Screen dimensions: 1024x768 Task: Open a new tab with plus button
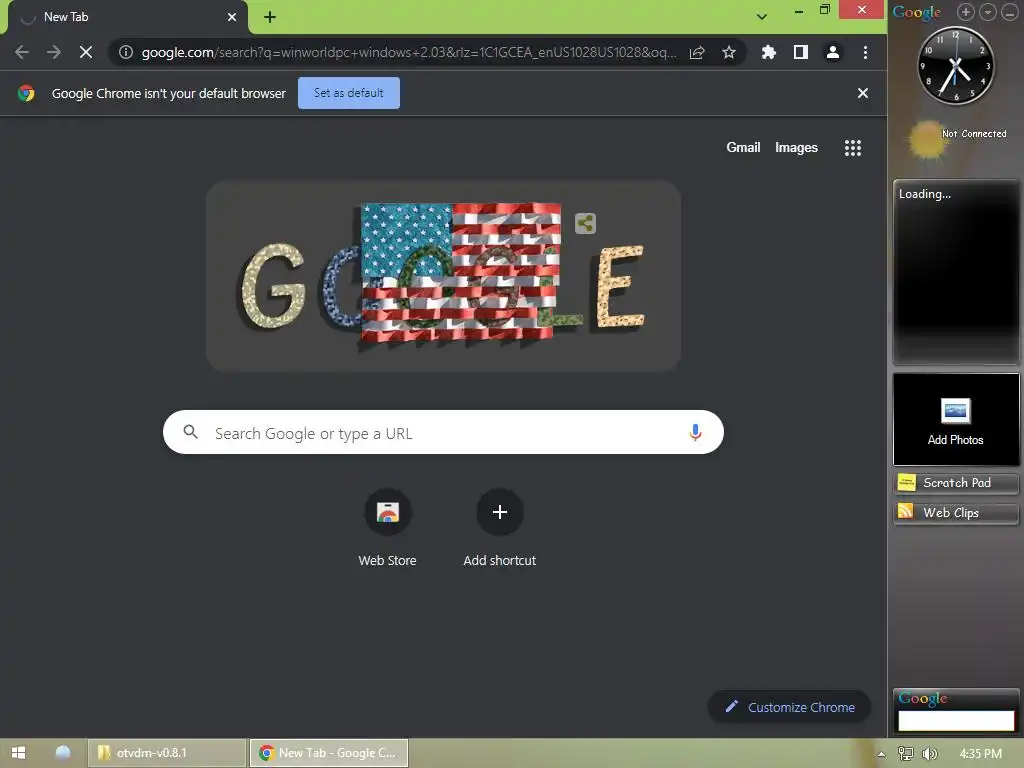(270, 17)
